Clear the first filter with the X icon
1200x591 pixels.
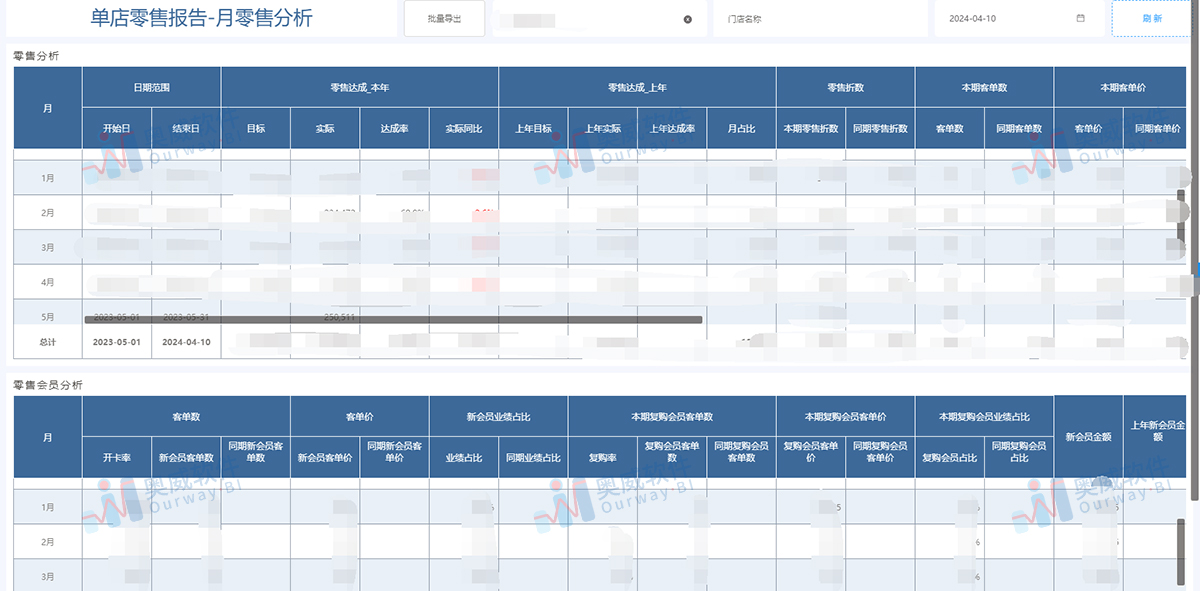(687, 19)
